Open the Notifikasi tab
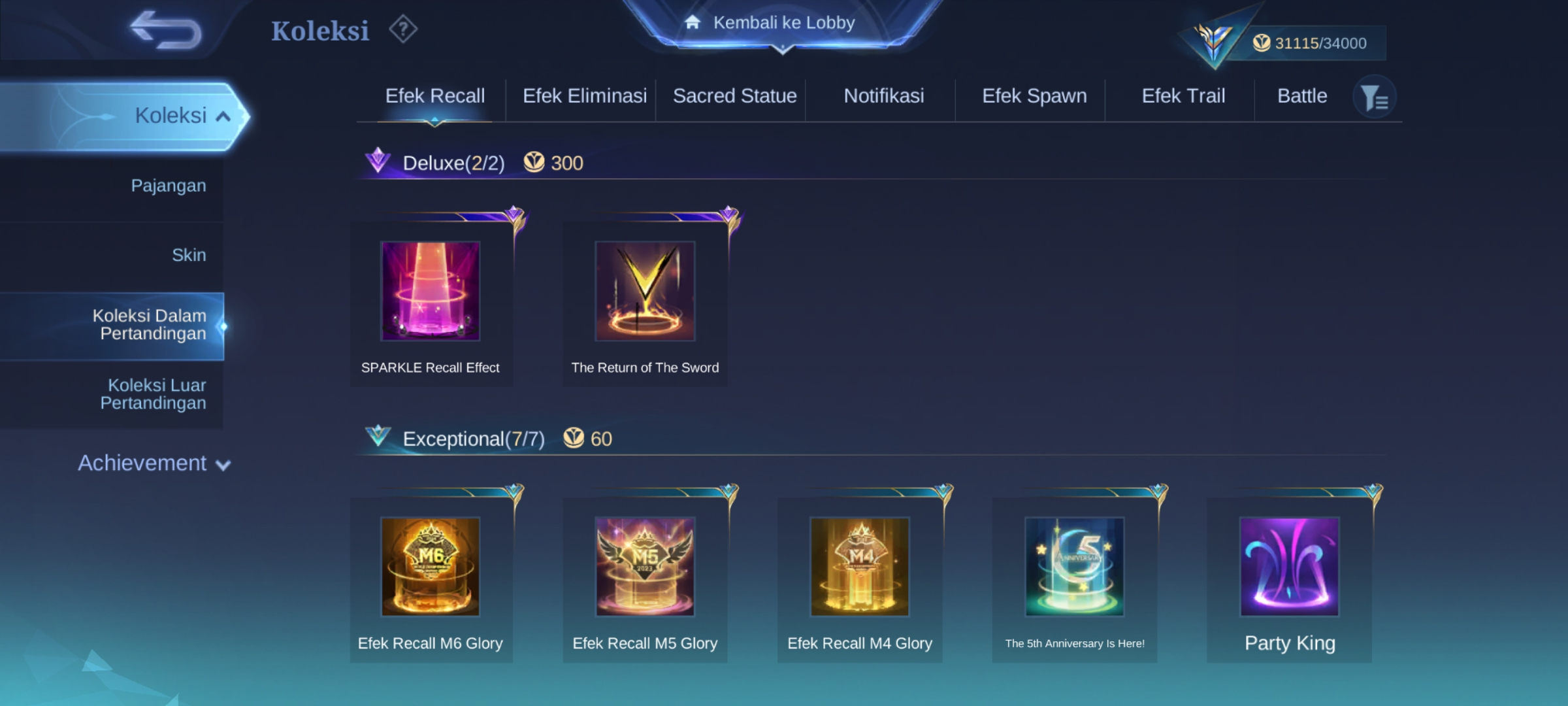This screenshot has height=706, width=1568. pos(884,96)
